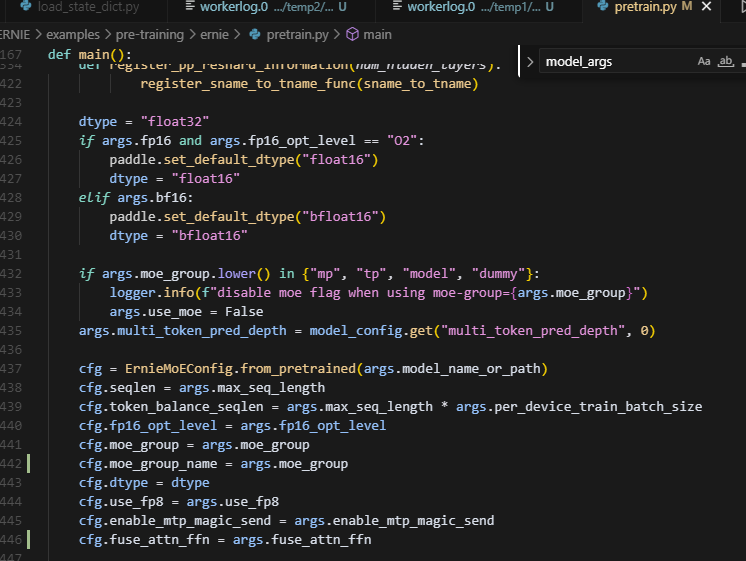Expand the Replace field using find widget chevron
Viewport: 746px width, 561px height.
coord(530,62)
